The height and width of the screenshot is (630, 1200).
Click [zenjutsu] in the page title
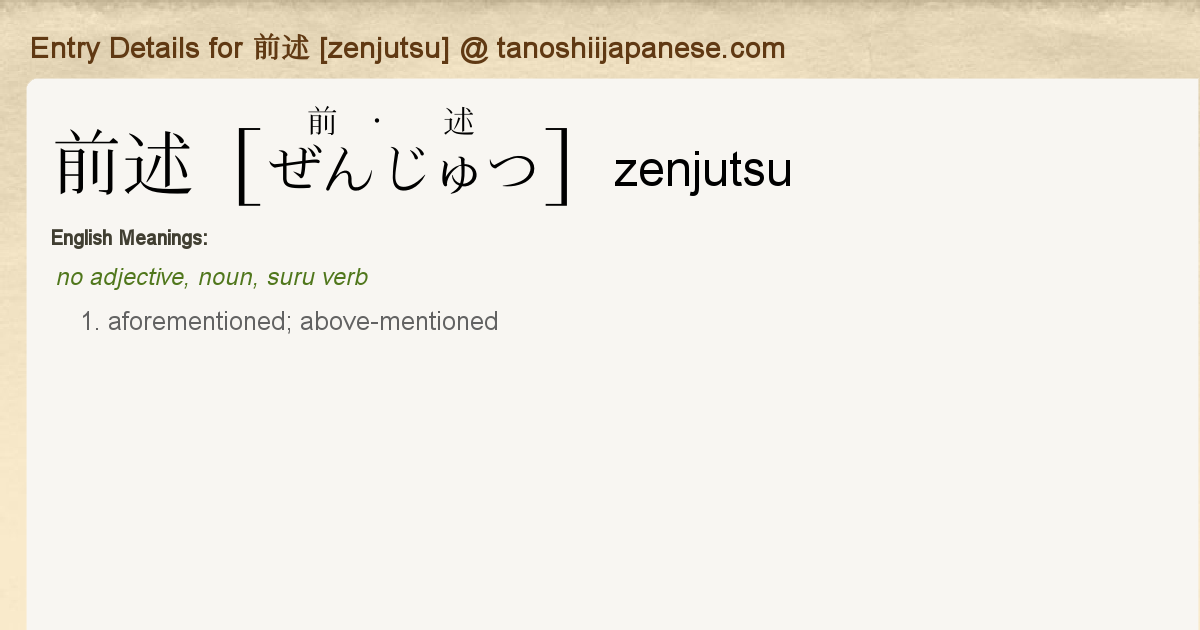pyautogui.click(x=384, y=48)
